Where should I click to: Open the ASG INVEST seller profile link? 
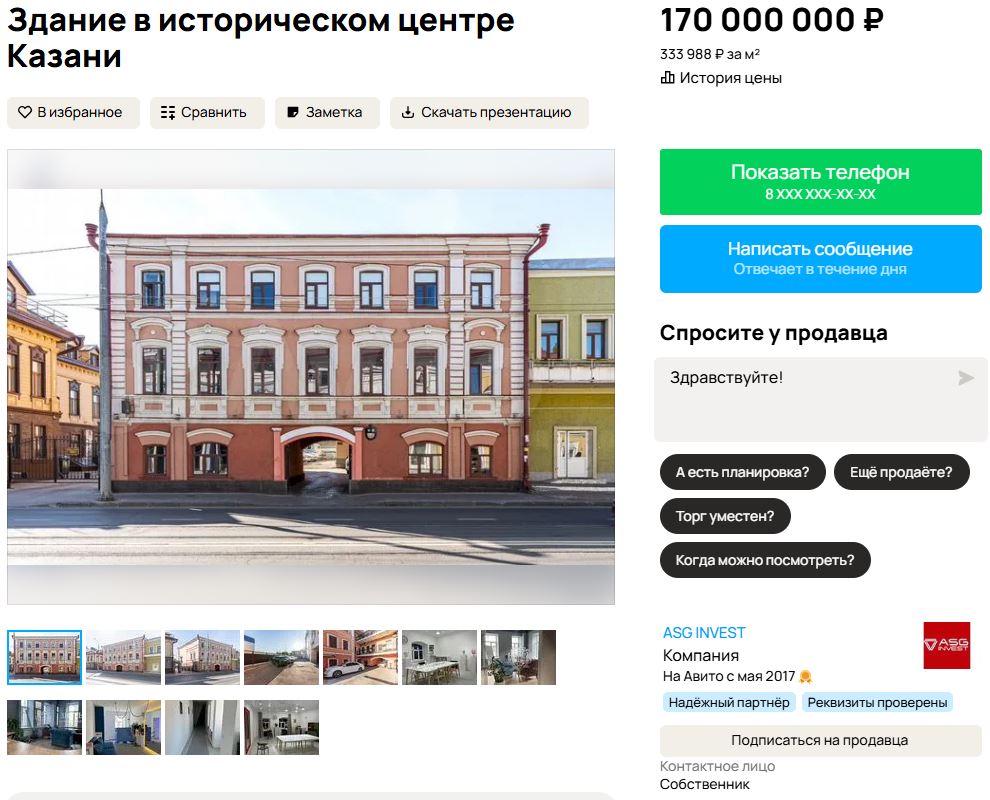click(703, 633)
